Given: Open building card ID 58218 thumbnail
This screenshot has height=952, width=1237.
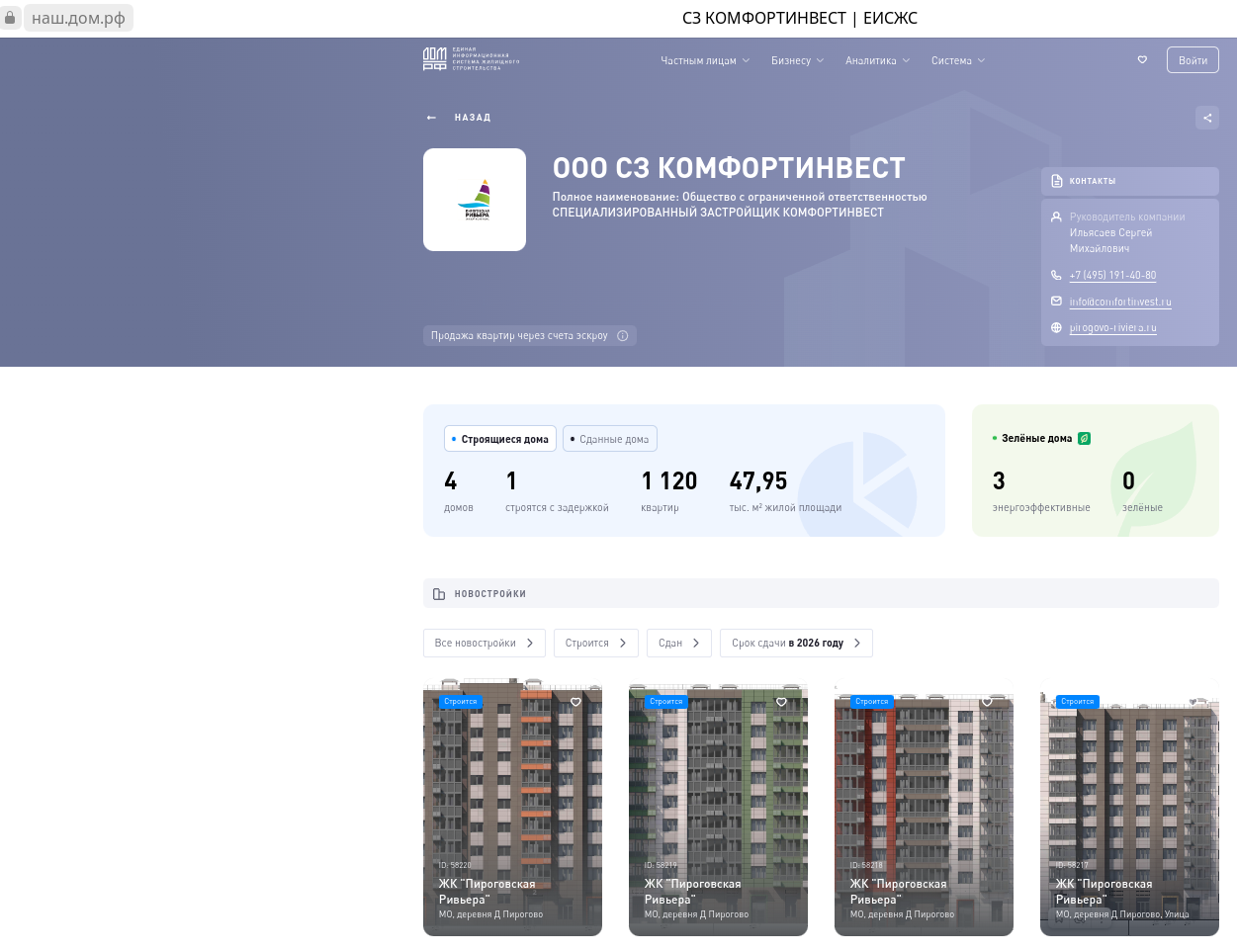Looking at the screenshot, I should [924, 807].
